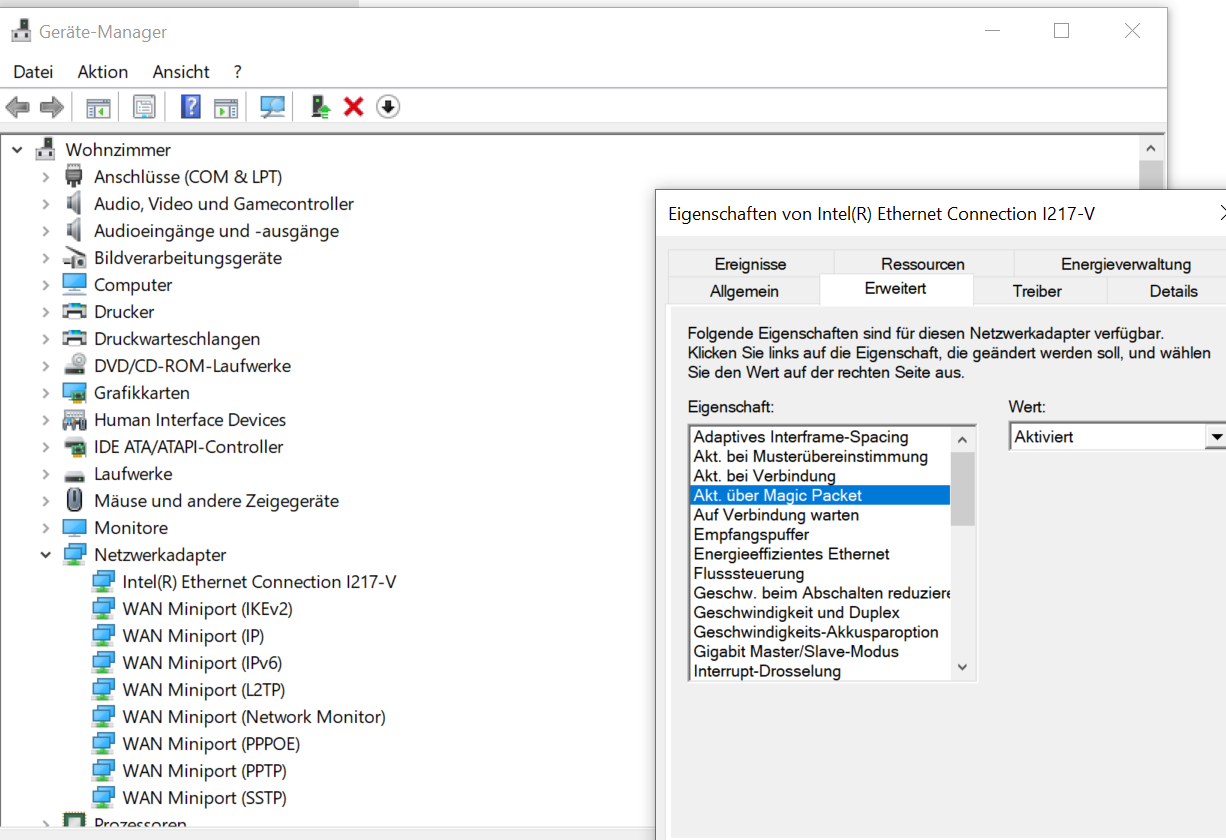
Task: Expand the Anschlüsse (COM & LPT) node
Action: click(x=45, y=176)
